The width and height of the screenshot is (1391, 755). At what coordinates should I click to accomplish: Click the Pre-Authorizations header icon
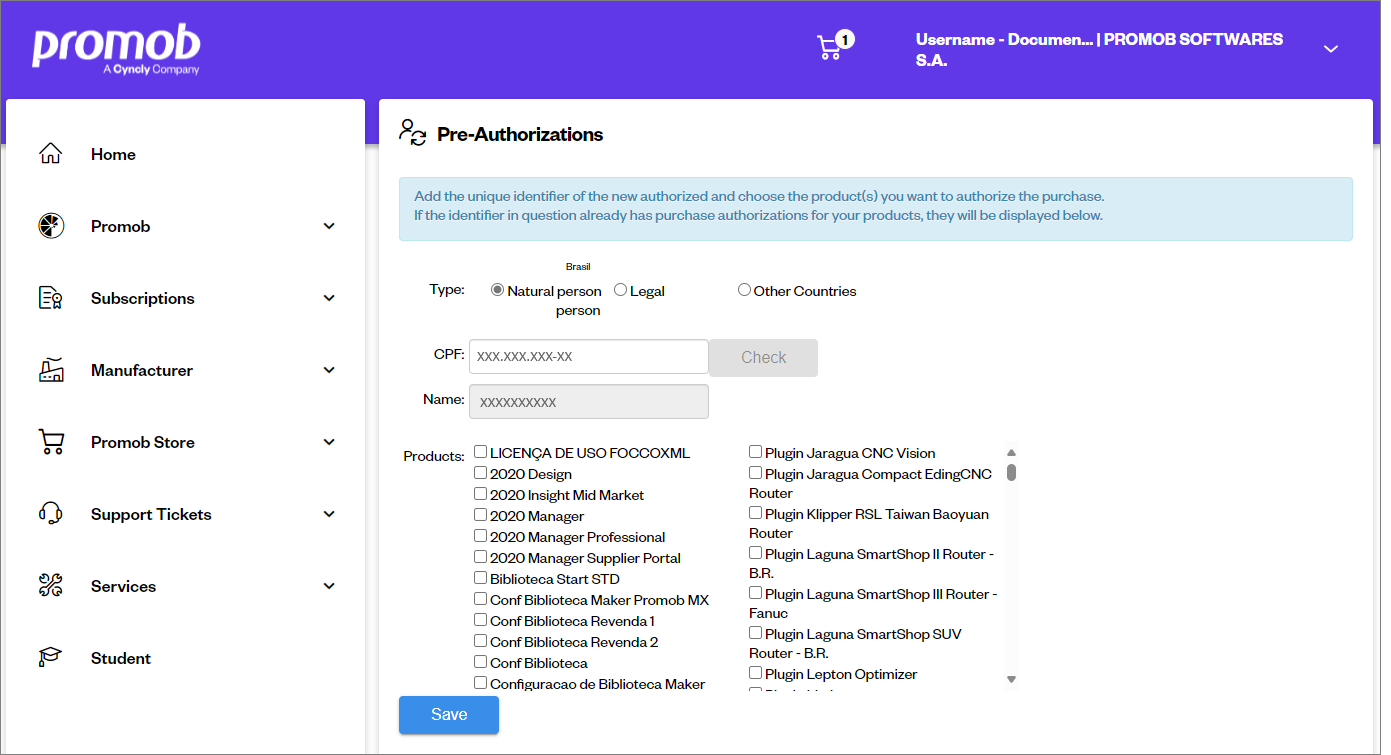coord(413,133)
